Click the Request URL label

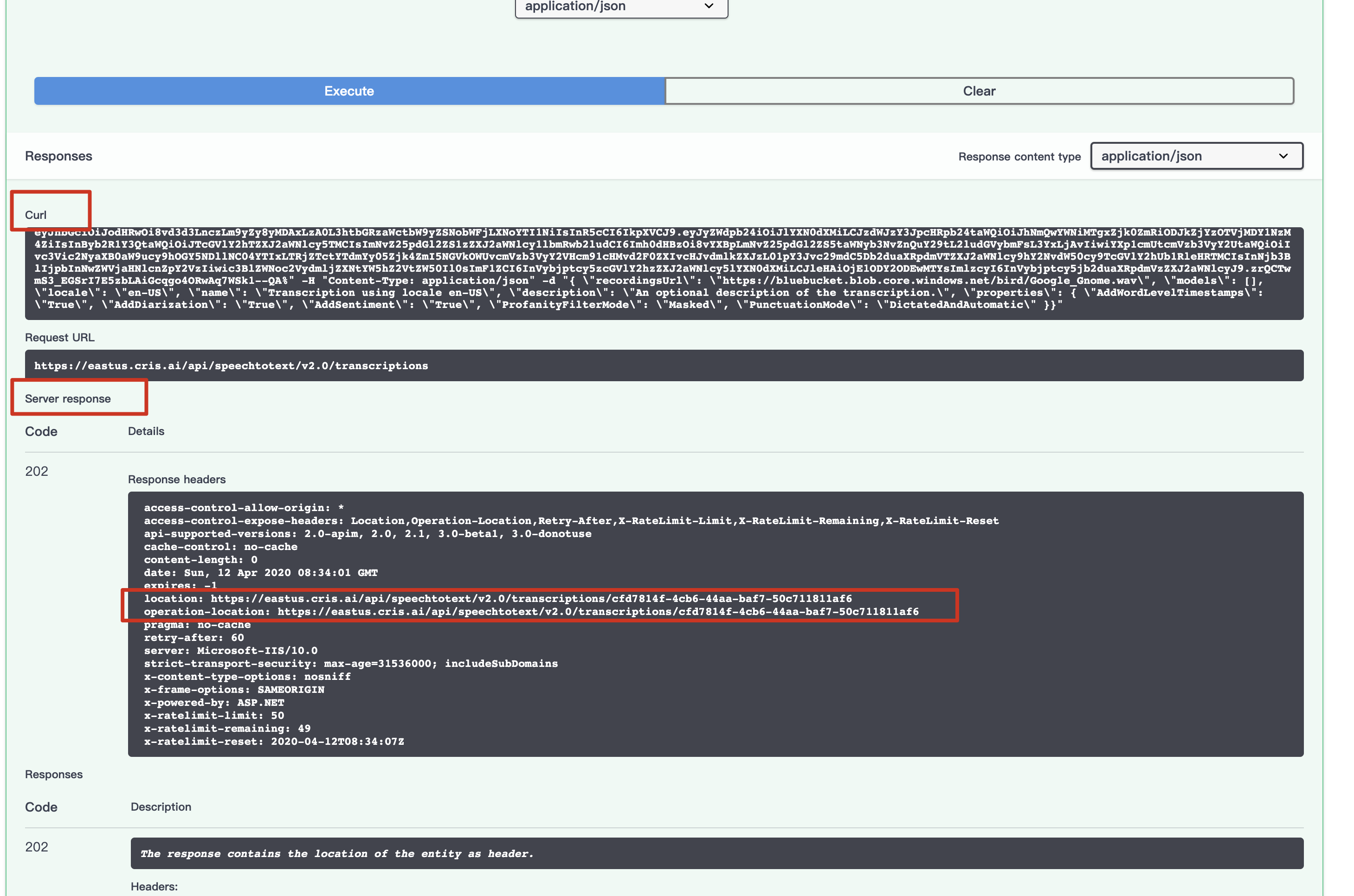click(x=59, y=338)
